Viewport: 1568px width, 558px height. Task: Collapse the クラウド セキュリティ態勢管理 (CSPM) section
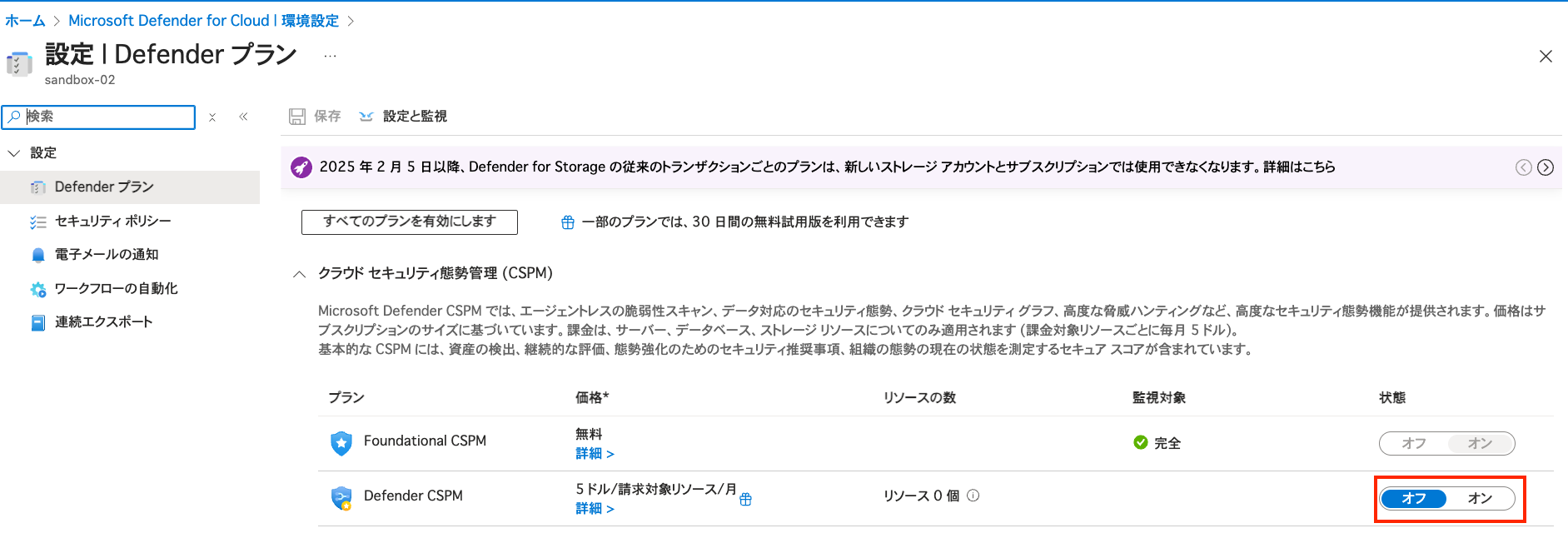[300, 274]
